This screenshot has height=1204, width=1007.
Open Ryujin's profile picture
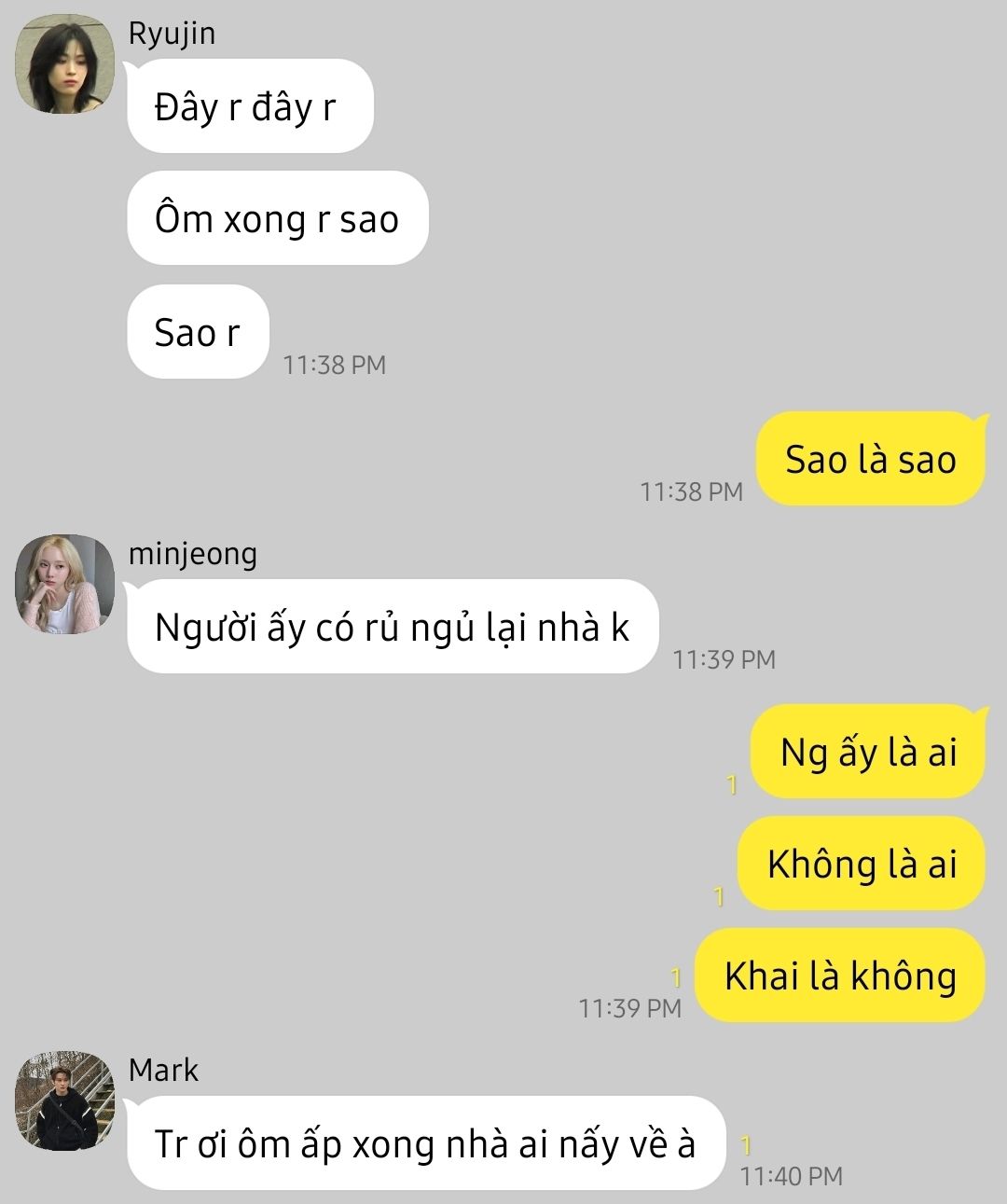coord(64,63)
